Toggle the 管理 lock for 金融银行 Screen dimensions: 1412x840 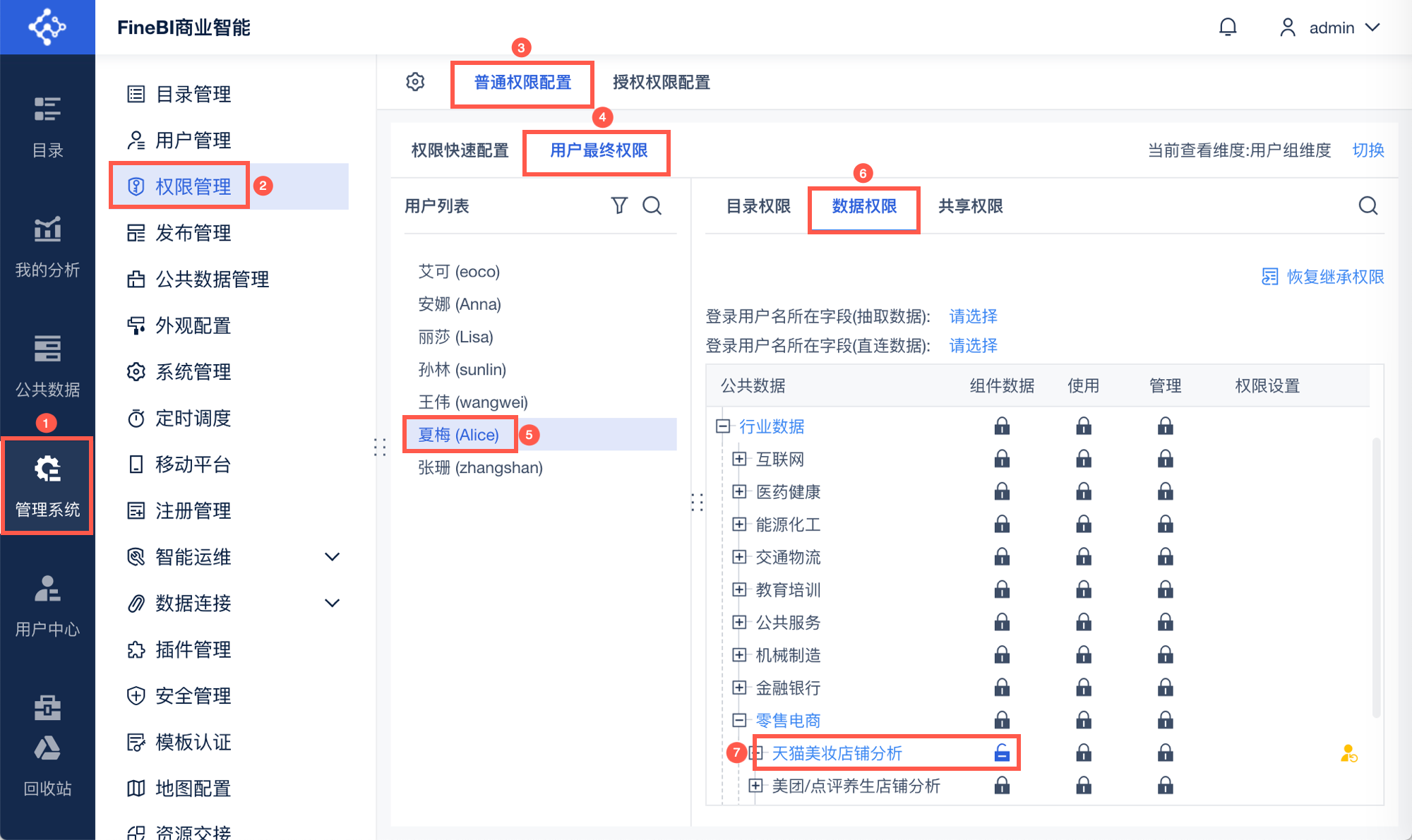[x=1165, y=688]
